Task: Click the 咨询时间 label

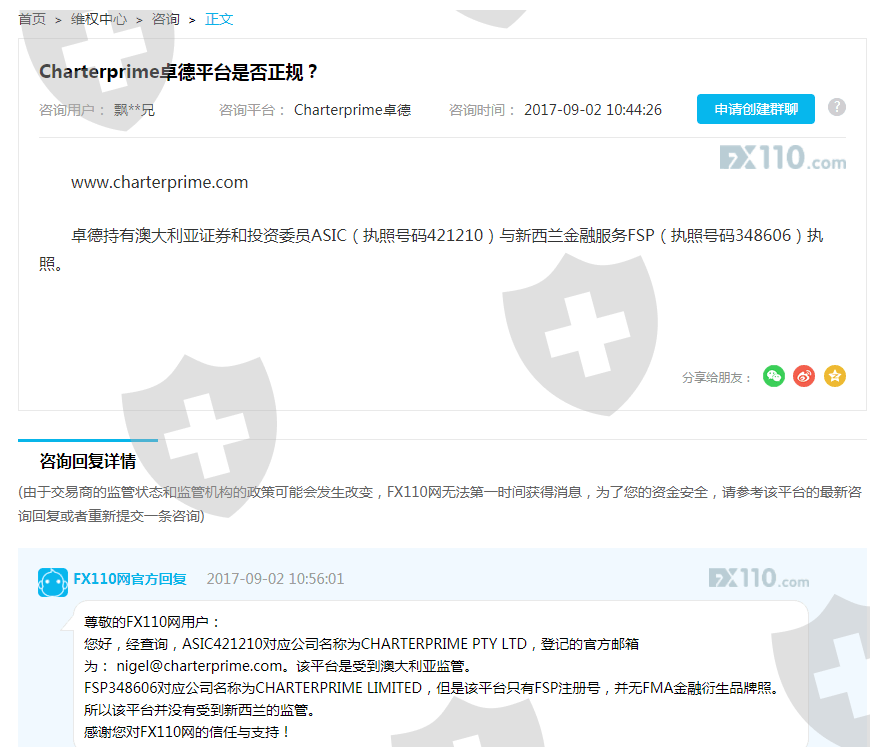Action: [x=480, y=110]
